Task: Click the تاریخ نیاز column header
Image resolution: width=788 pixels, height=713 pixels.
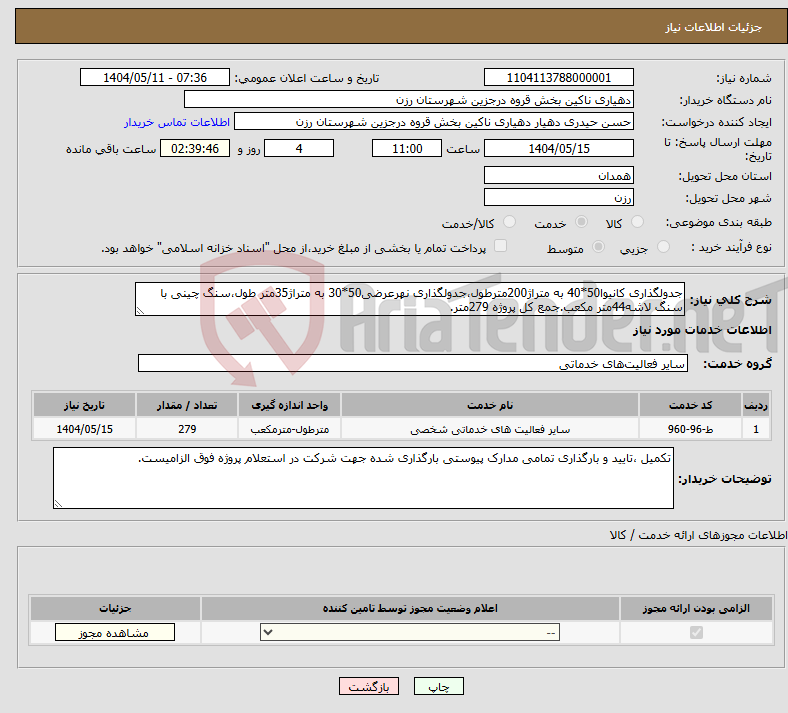Action: tap(84, 405)
